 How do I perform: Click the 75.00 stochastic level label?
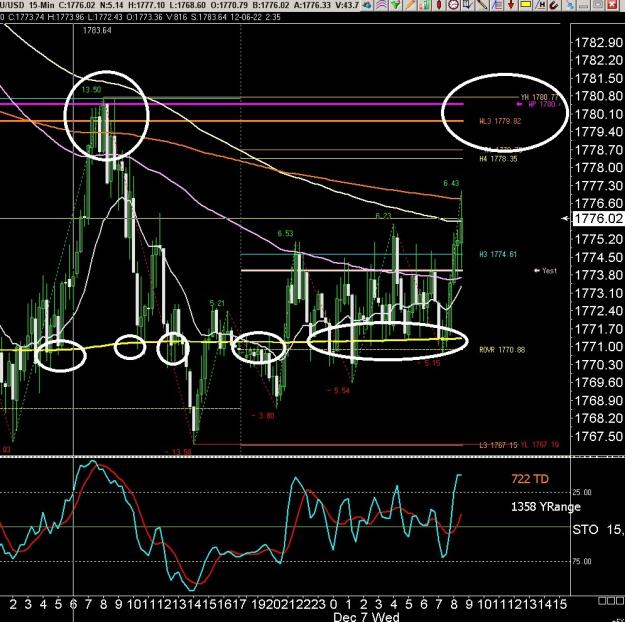[x=582, y=561]
